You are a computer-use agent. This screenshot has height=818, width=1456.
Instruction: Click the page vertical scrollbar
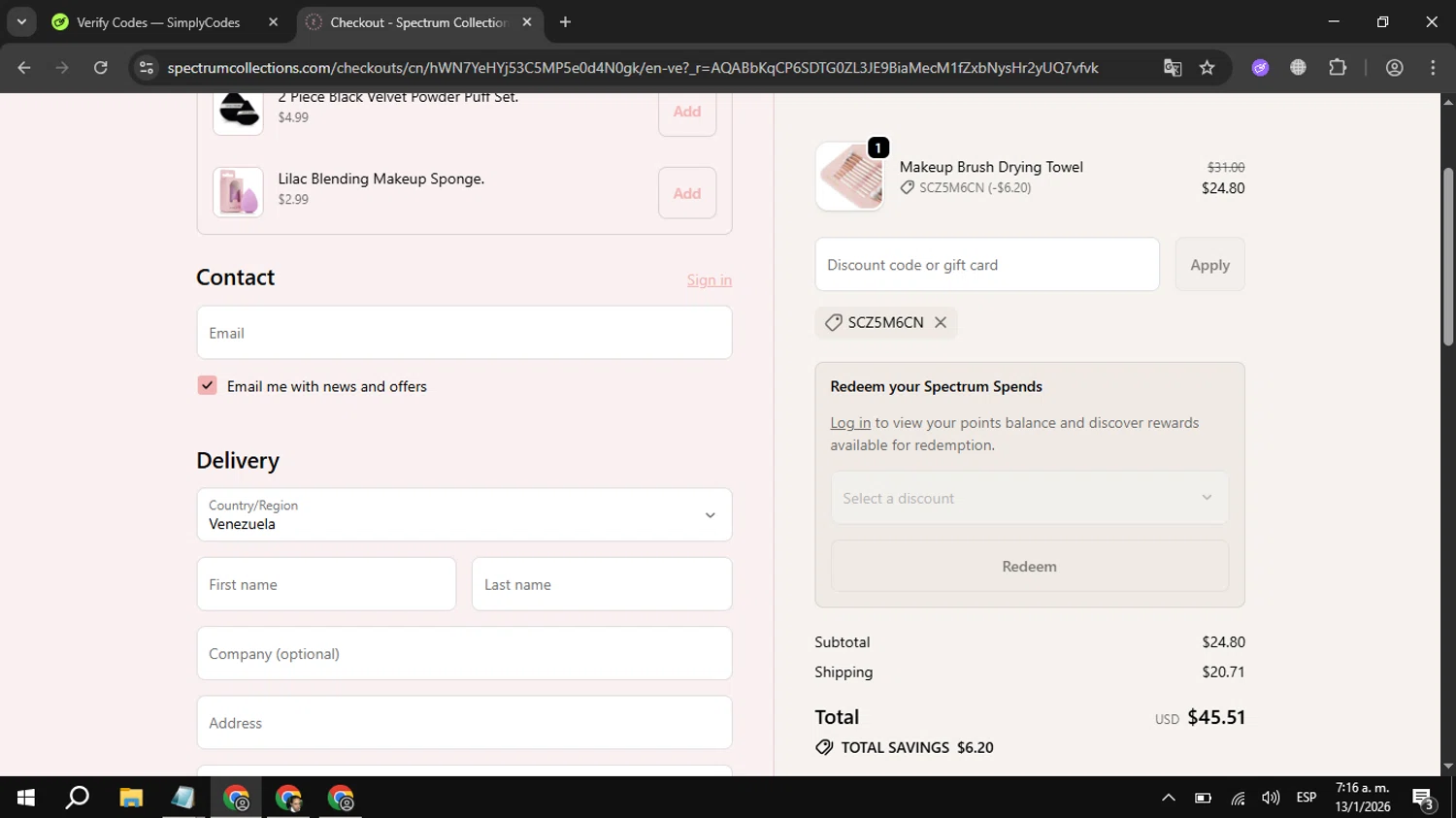tap(1448, 257)
